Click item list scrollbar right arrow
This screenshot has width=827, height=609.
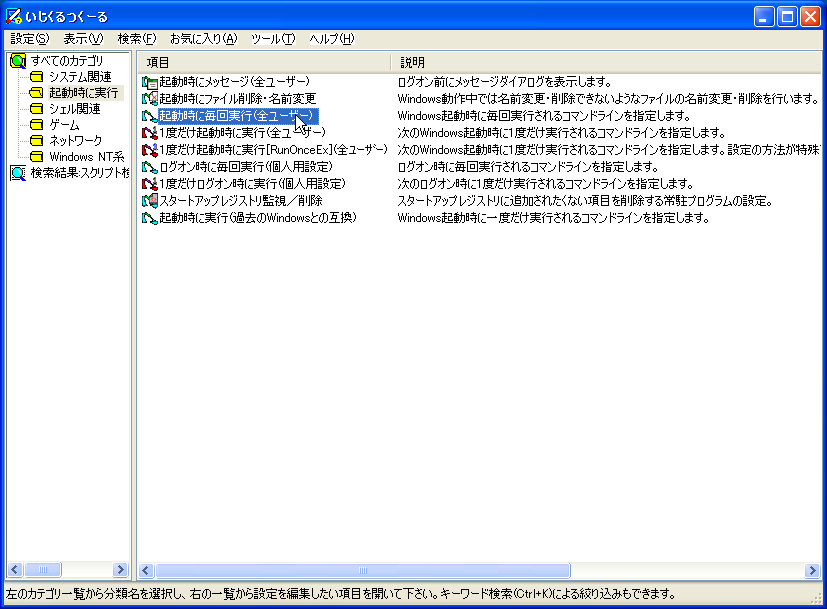click(x=812, y=571)
